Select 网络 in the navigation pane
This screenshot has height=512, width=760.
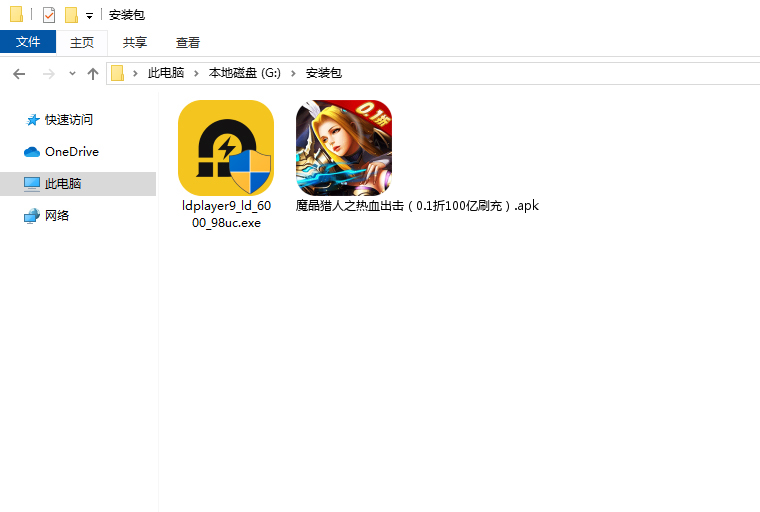[x=57, y=216]
